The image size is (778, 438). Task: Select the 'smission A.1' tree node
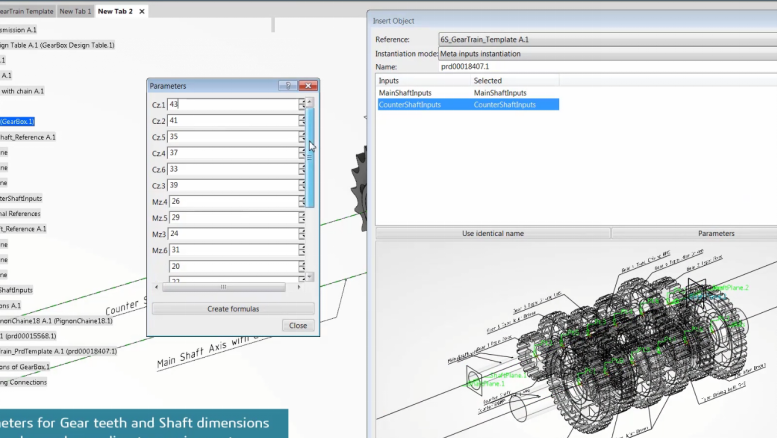click(x=18, y=30)
